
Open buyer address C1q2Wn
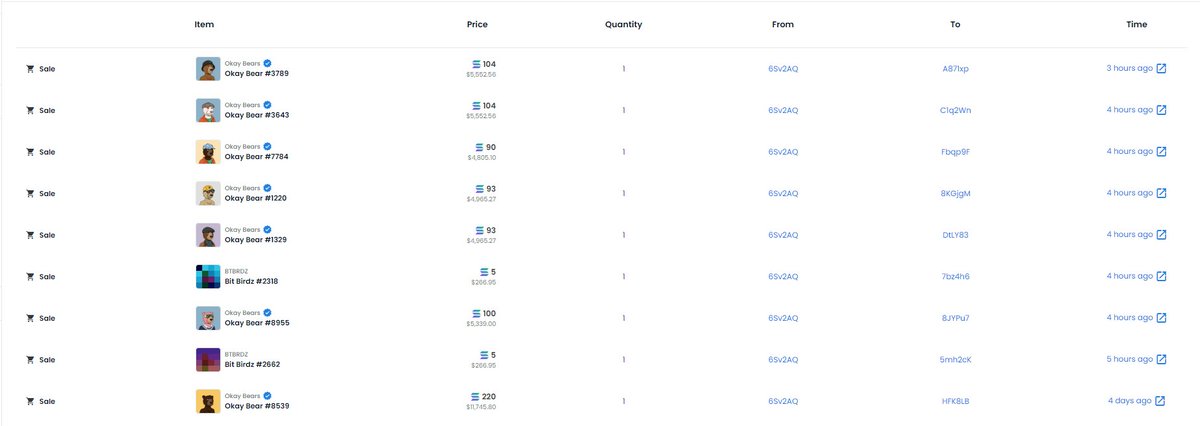point(956,110)
